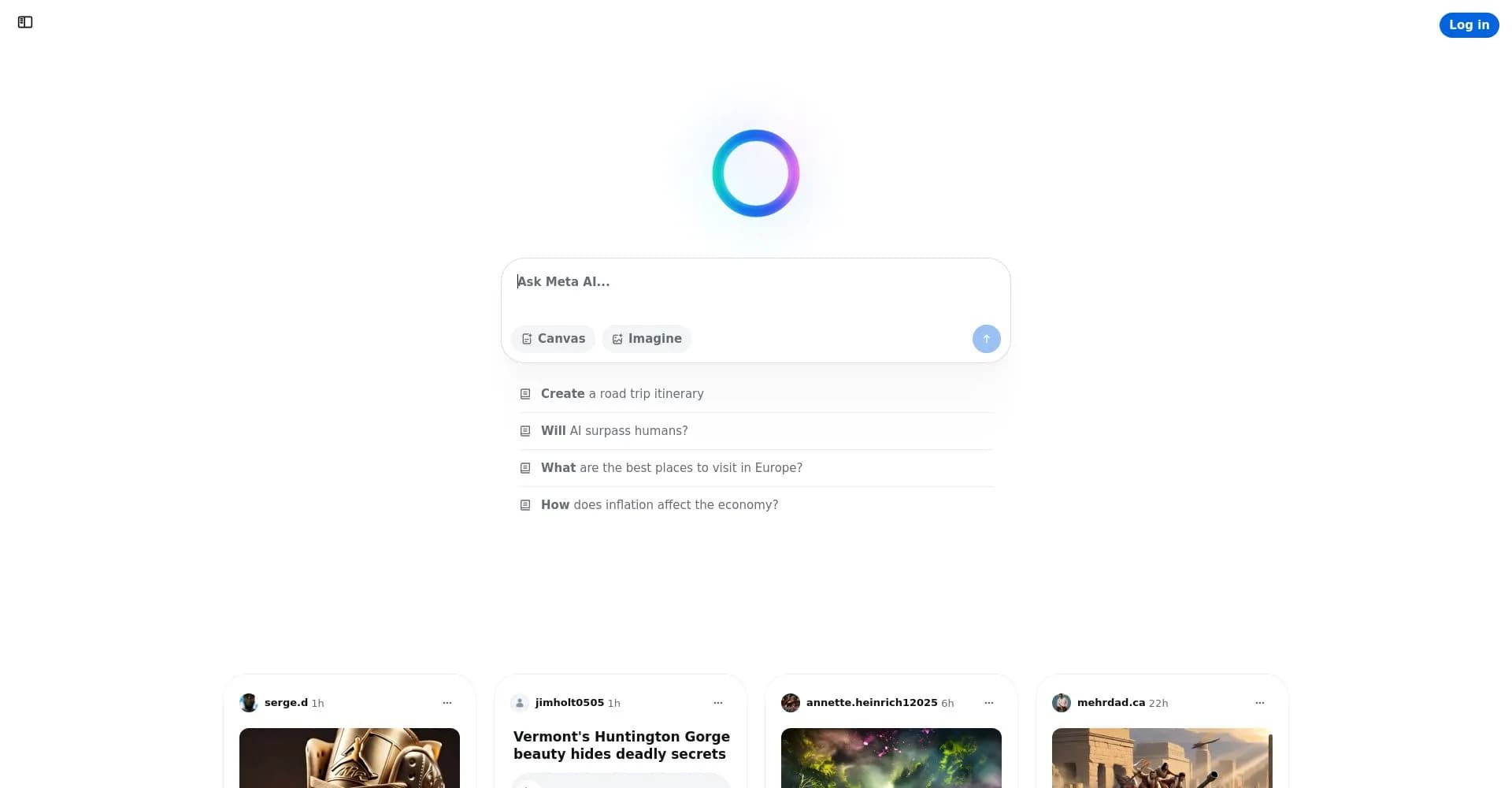Collapse the sidebar via the top-left panel icon
Viewport: 1512px width, 788px height.
point(24,22)
